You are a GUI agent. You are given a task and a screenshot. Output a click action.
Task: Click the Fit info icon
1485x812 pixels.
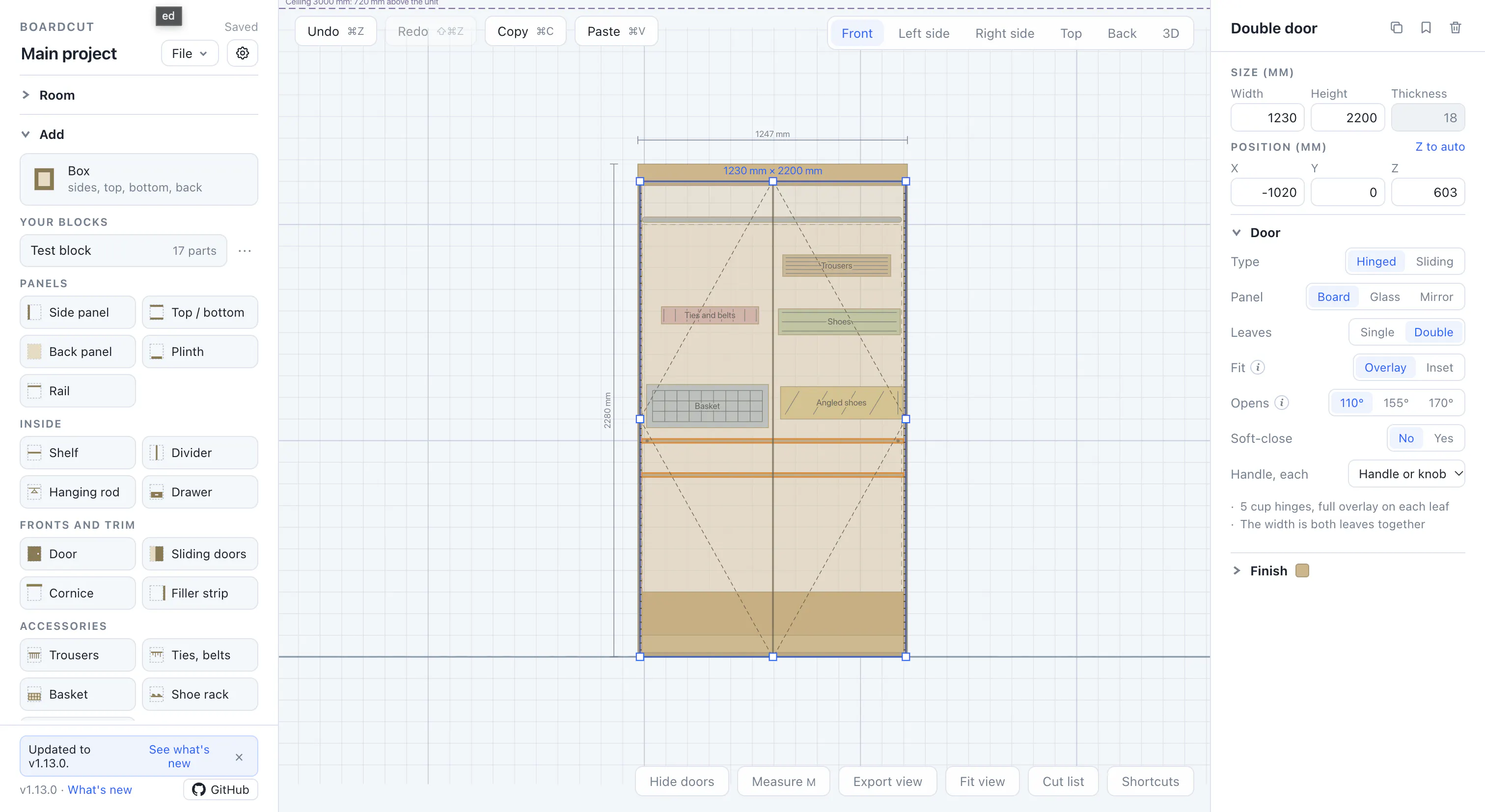pyautogui.click(x=1258, y=367)
